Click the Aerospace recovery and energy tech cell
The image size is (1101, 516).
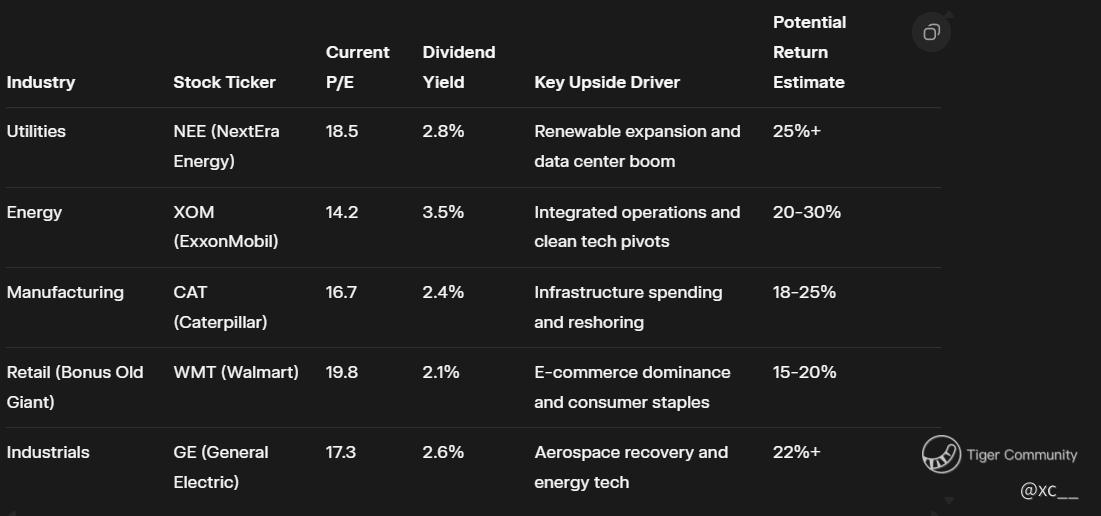pos(631,467)
